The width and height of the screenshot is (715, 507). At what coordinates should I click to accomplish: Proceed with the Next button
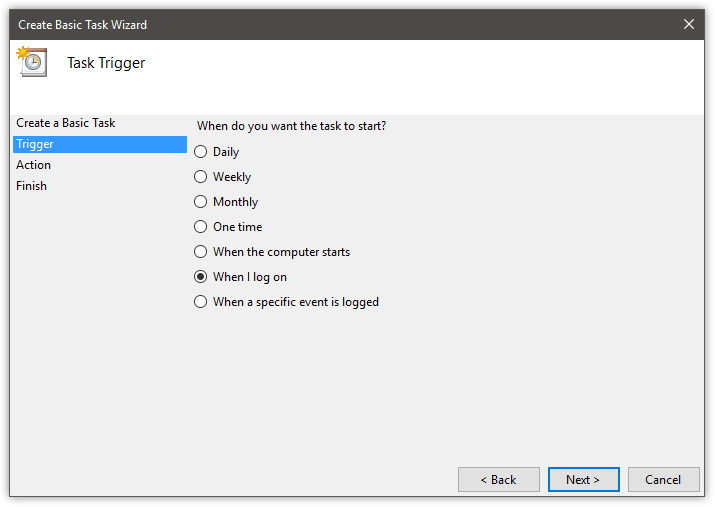tap(583, 480)
